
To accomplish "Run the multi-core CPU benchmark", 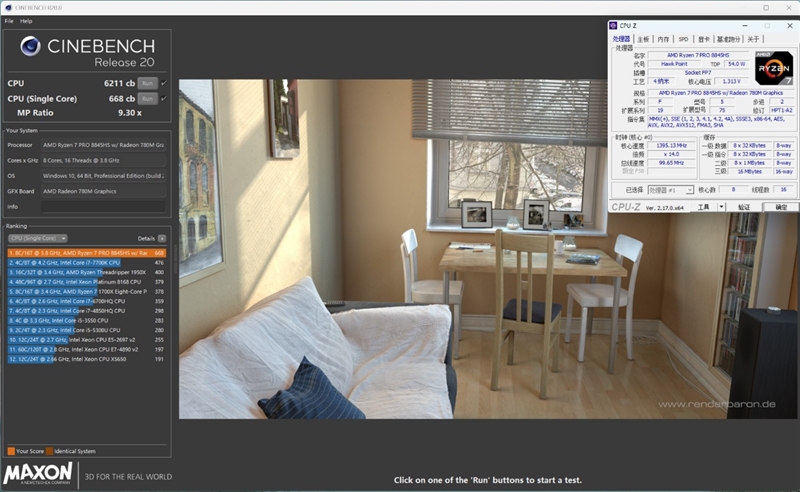I will tap(147, 83).
